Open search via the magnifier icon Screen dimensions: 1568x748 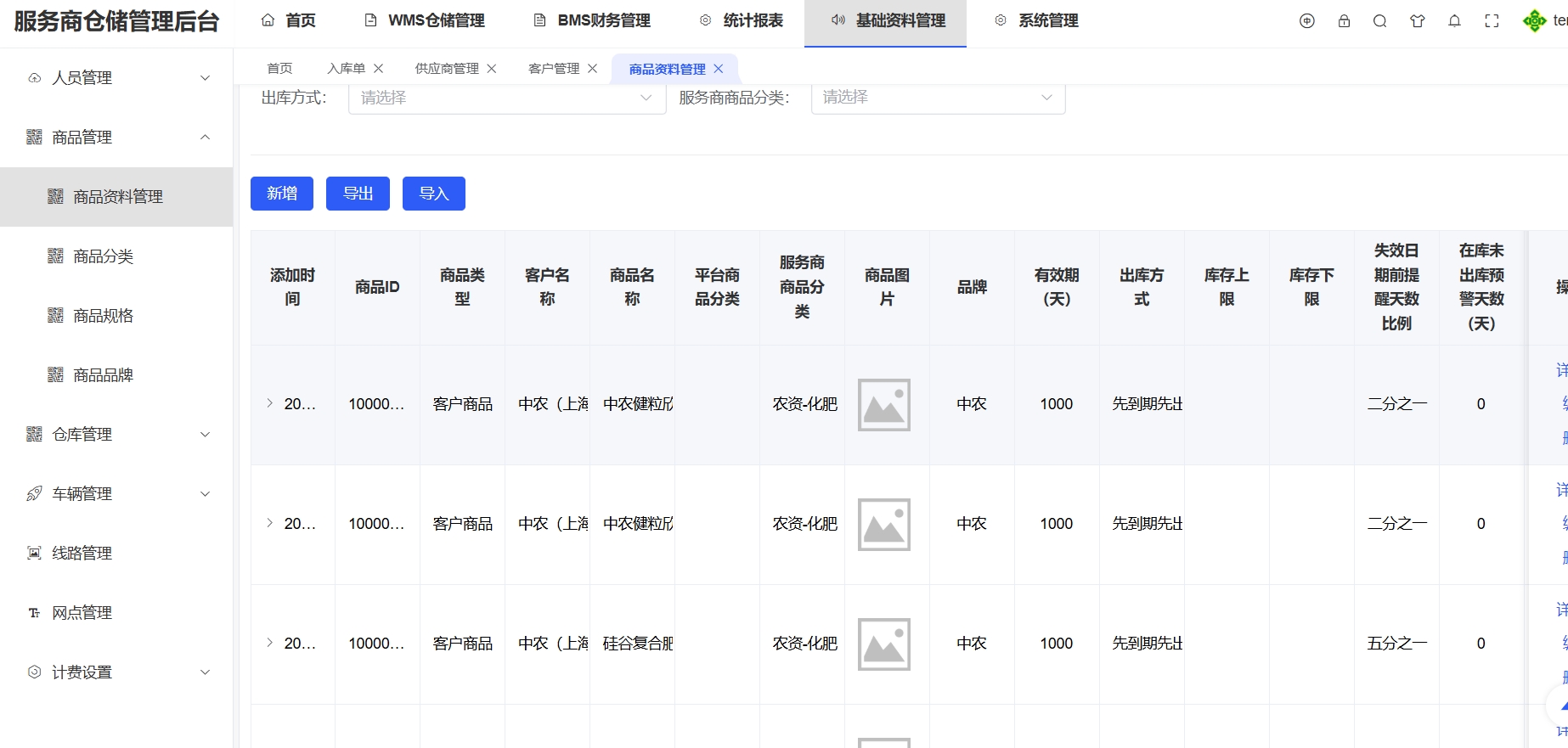click(1380, 21)
